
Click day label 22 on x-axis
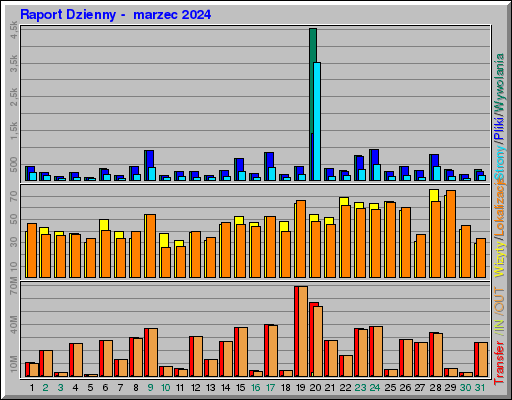[x=345, y=388]
